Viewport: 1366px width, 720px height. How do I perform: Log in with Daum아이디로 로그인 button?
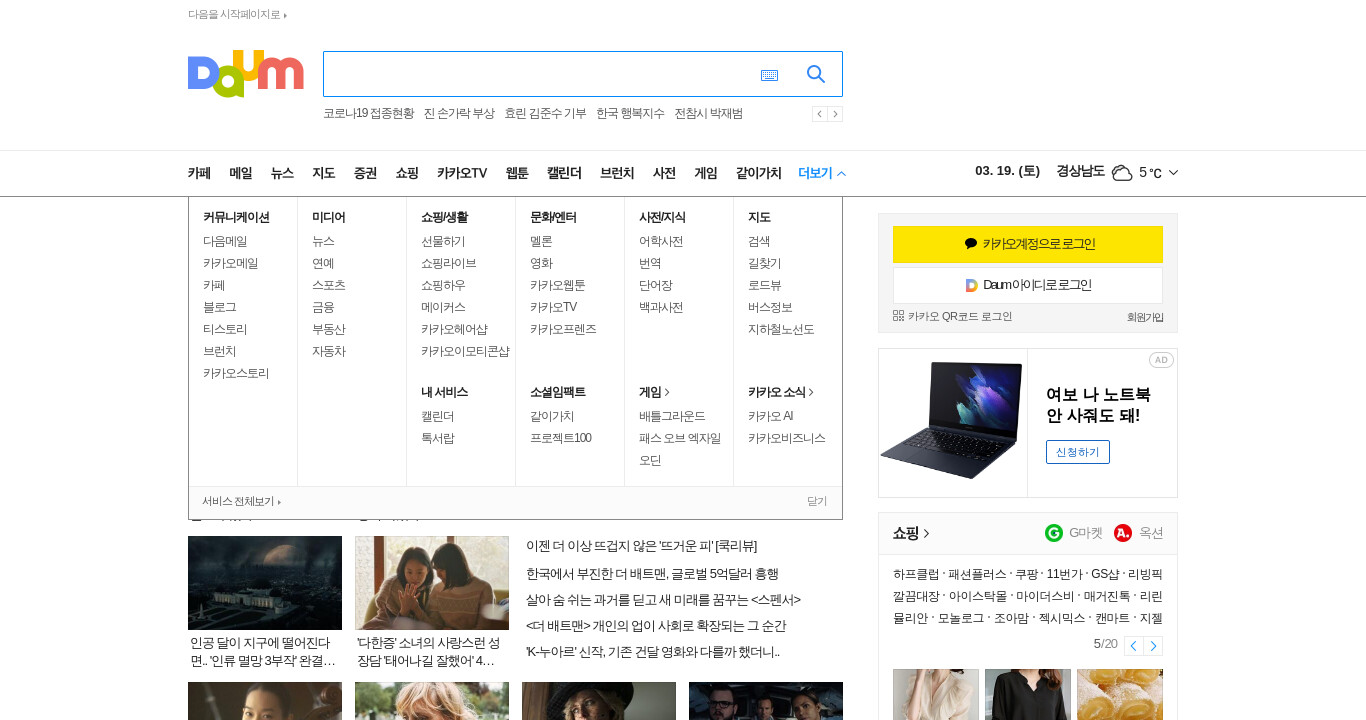(1028, 285)
